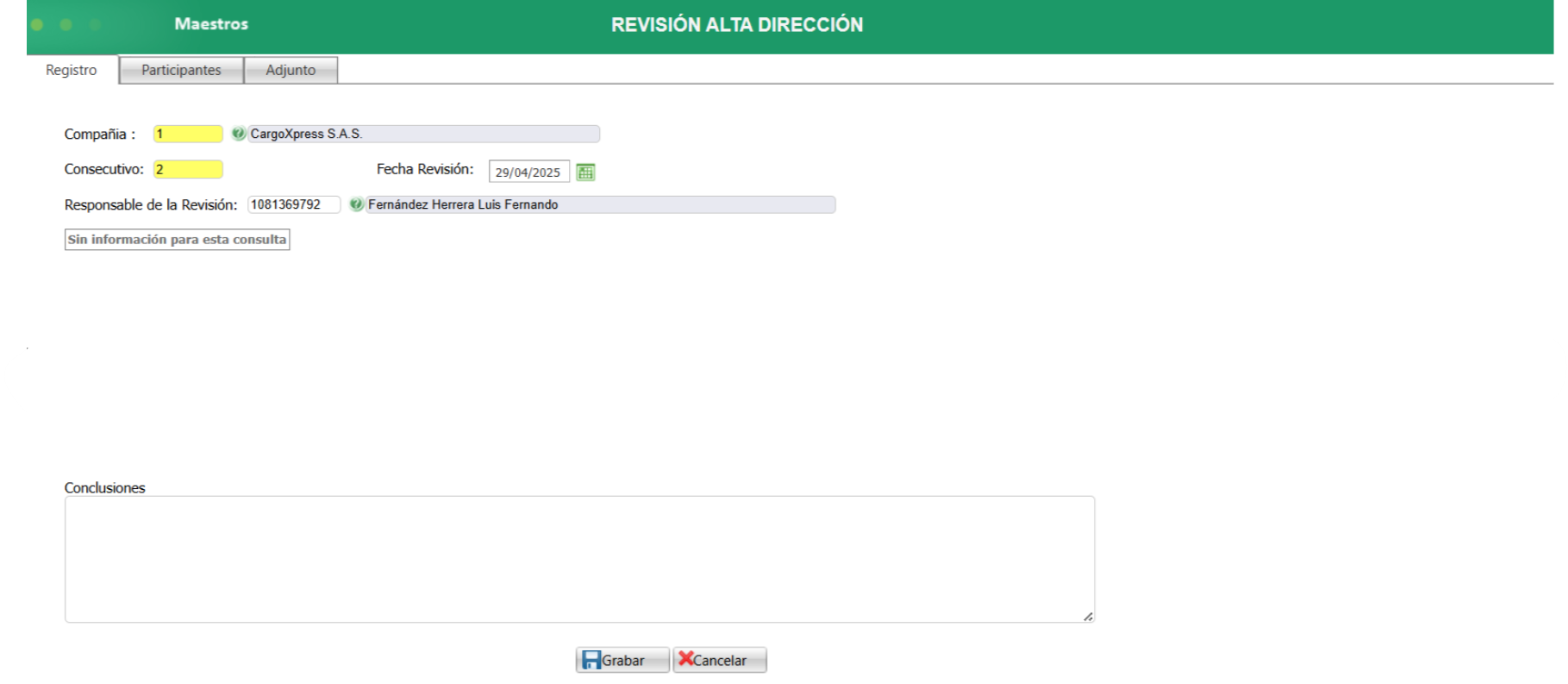
Task: Focus the Consecutivo number field
Action: tap(188, 169)
